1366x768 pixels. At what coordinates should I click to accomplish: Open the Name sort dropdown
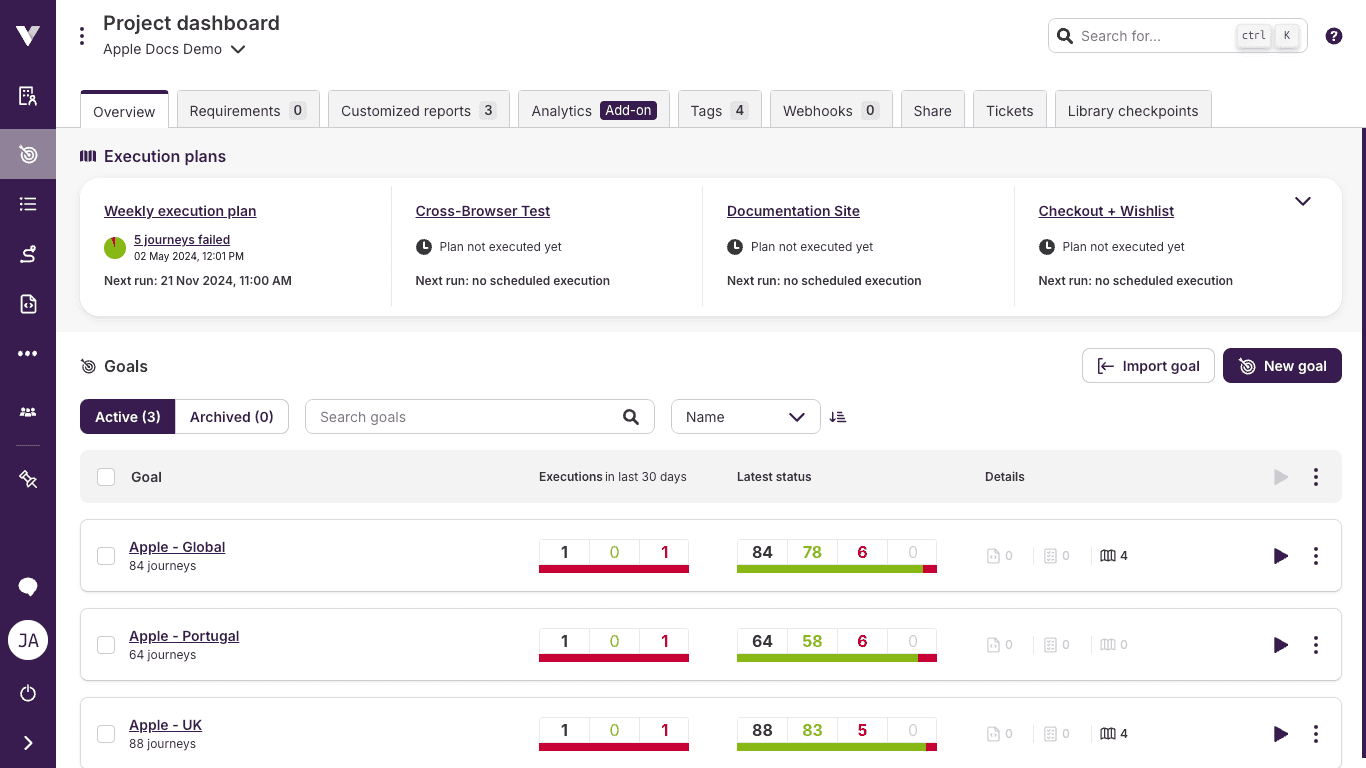coord(745,416)
